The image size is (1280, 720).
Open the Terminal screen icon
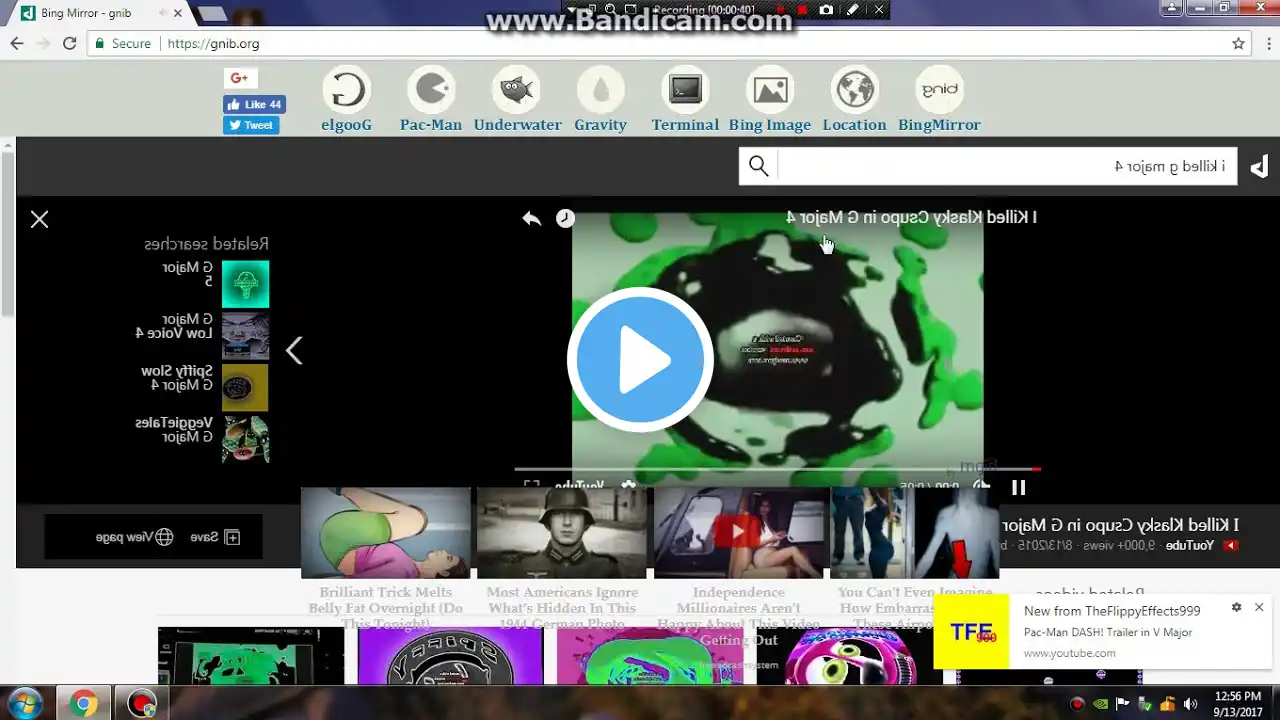tap(685, 91)
